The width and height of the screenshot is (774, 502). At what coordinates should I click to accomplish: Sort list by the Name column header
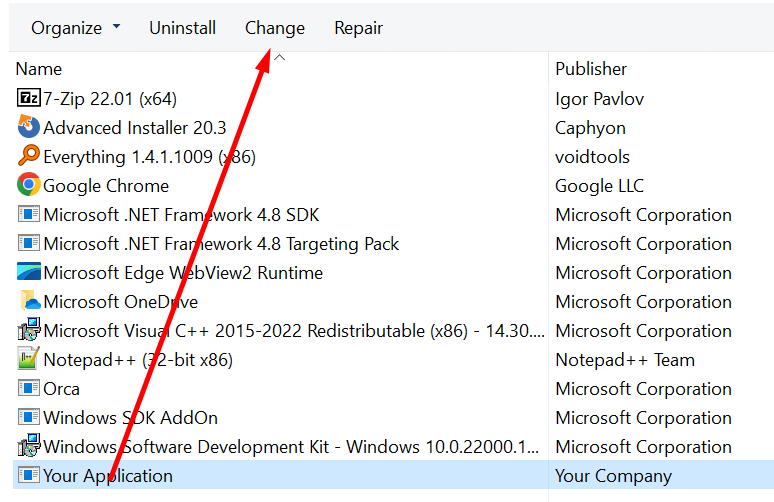coord(39,69)
